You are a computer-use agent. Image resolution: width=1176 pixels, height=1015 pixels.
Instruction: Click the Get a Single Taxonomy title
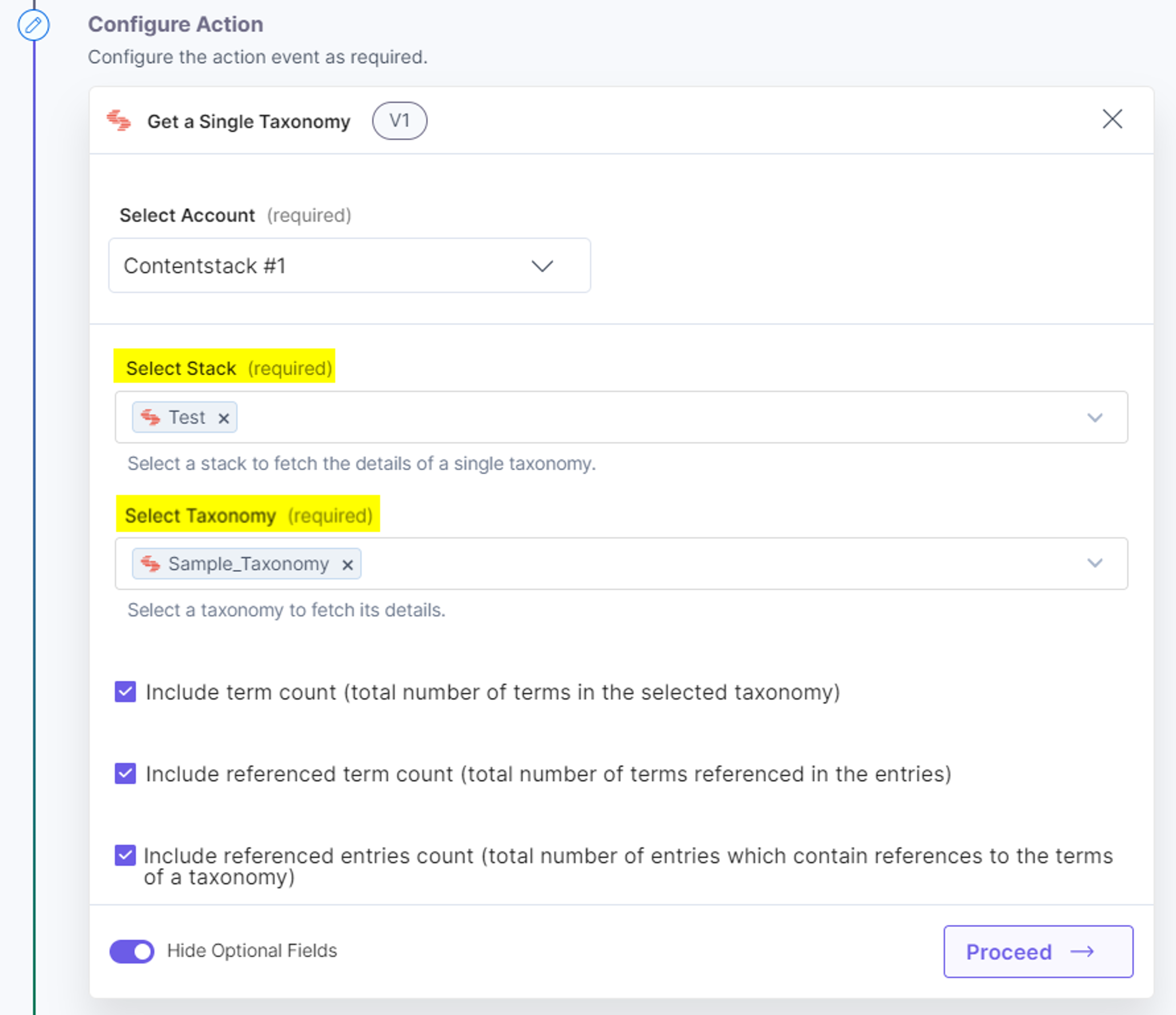pyautogui.click(x=249, y=122)
